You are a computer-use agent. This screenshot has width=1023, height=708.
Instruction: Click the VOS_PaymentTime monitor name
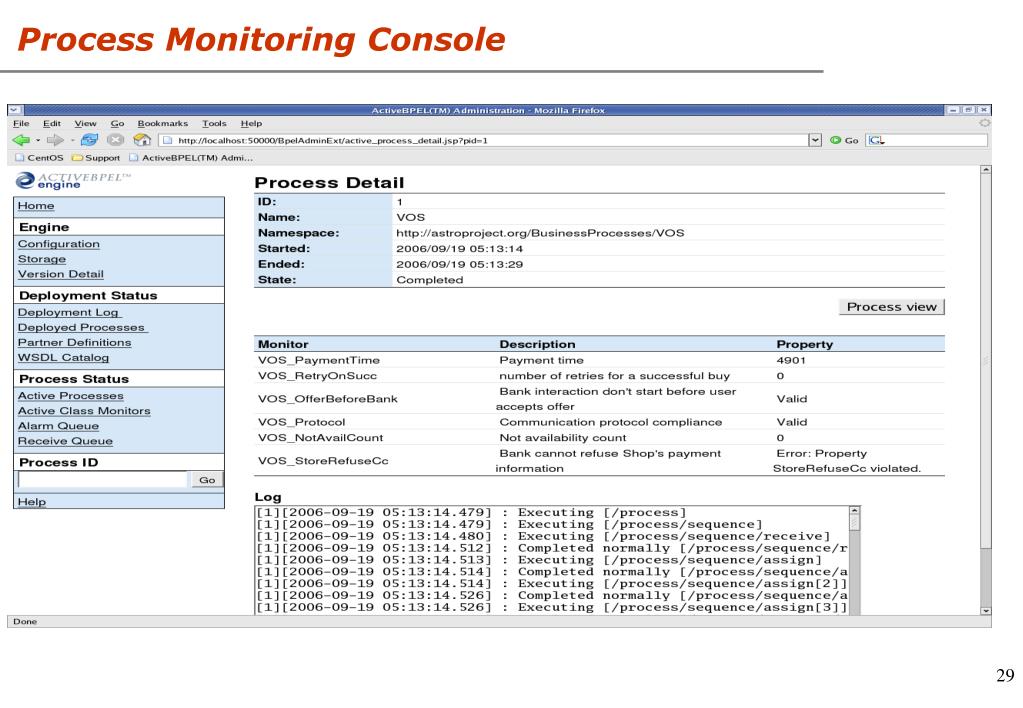[x=319, y=360]
